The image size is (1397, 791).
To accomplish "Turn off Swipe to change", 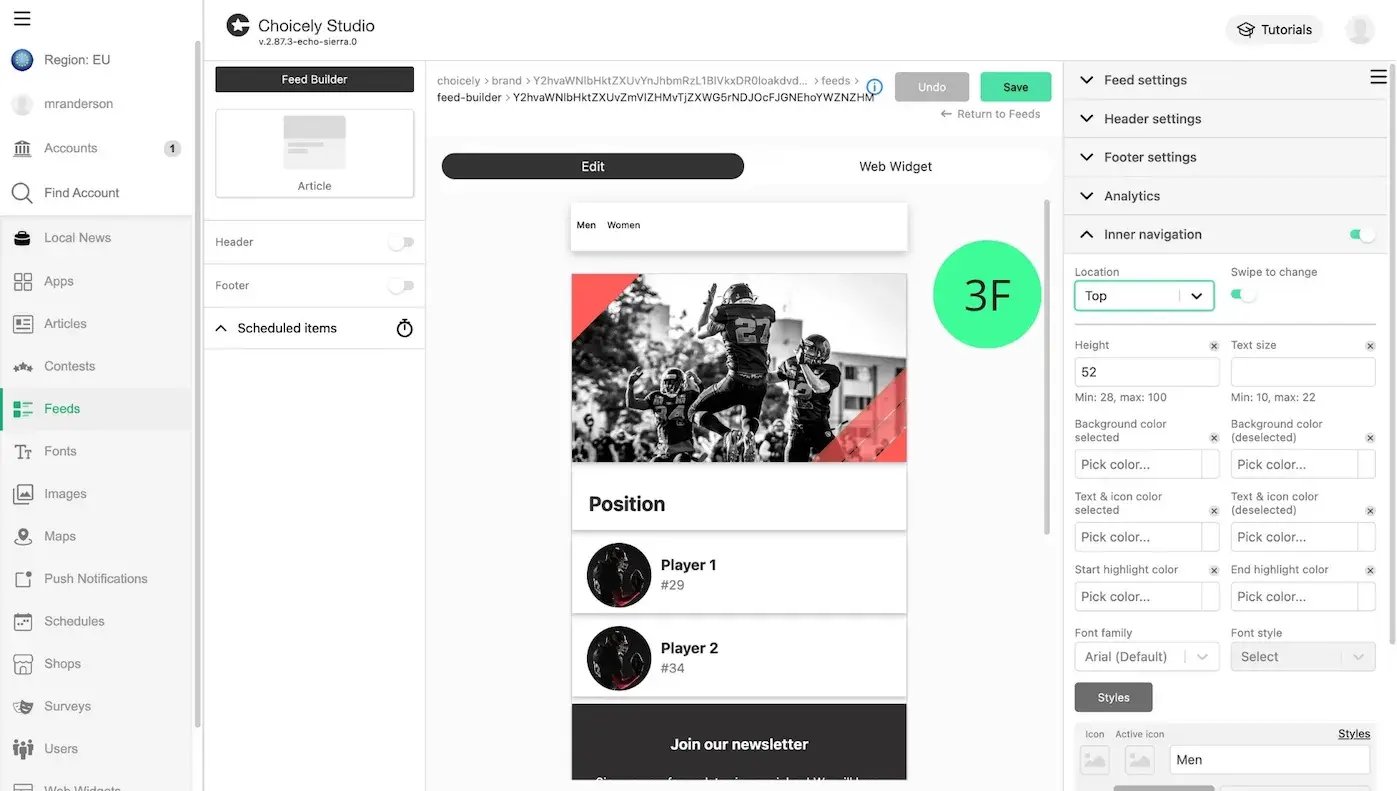I will point(1243,295).
